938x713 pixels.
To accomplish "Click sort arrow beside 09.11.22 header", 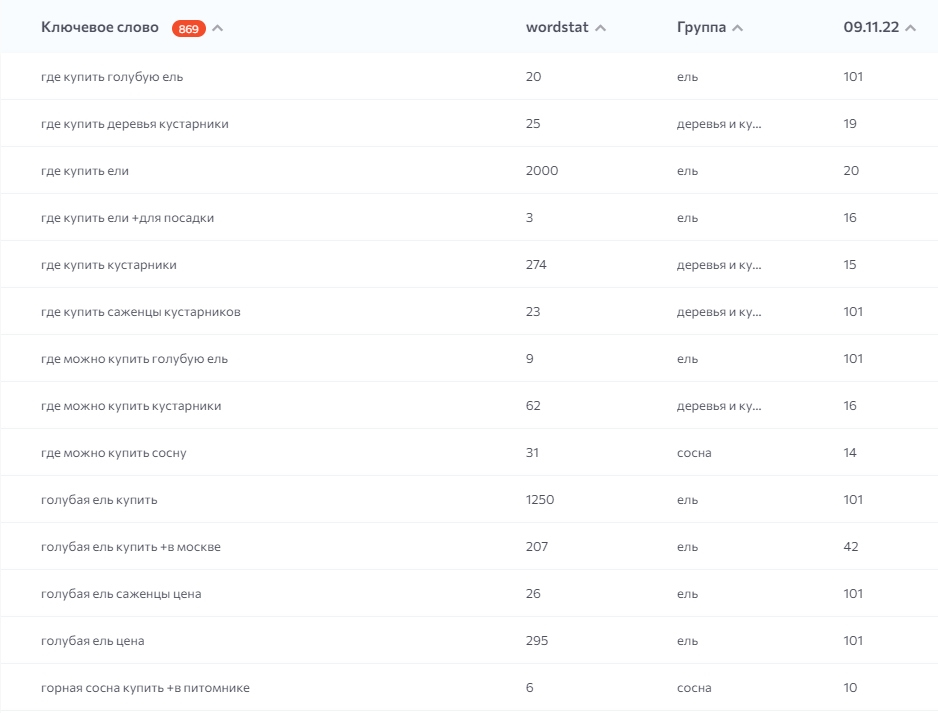I will (910, 28).
